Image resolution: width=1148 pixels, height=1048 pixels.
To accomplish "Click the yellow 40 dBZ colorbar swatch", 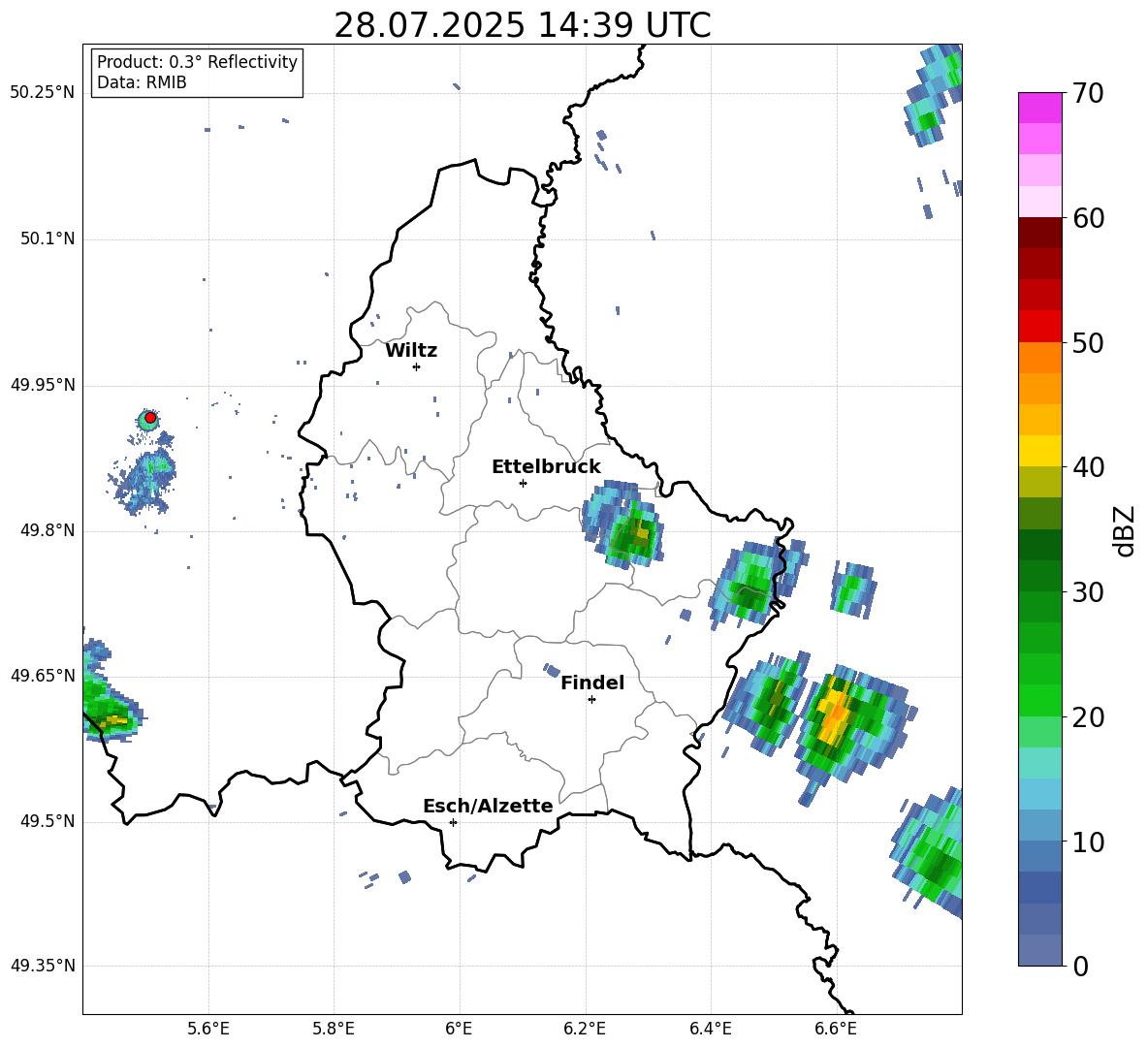I will click(1039, 451).
